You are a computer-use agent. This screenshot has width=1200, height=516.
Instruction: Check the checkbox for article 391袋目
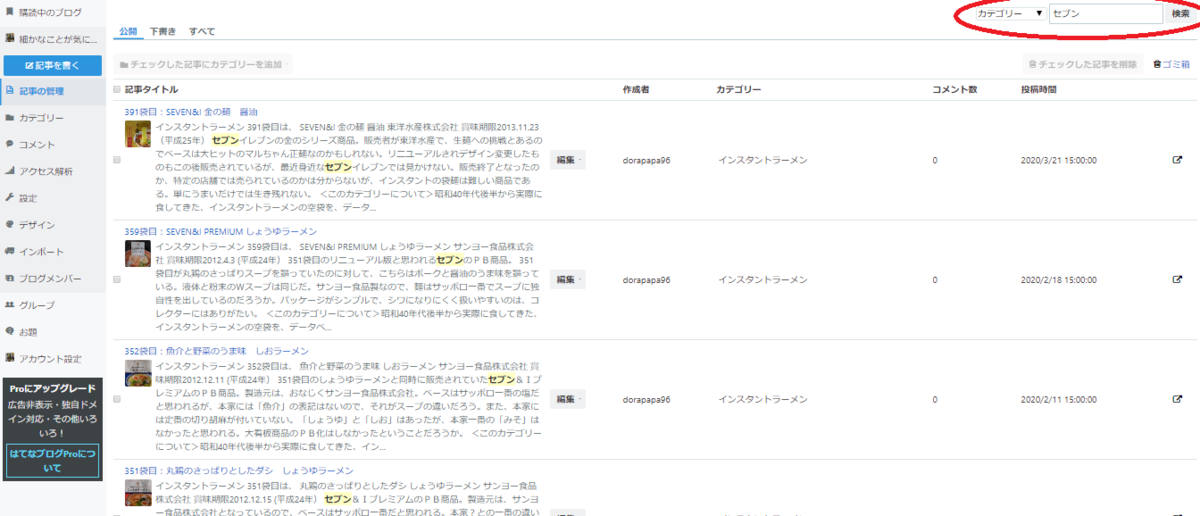tap(117, 160)
